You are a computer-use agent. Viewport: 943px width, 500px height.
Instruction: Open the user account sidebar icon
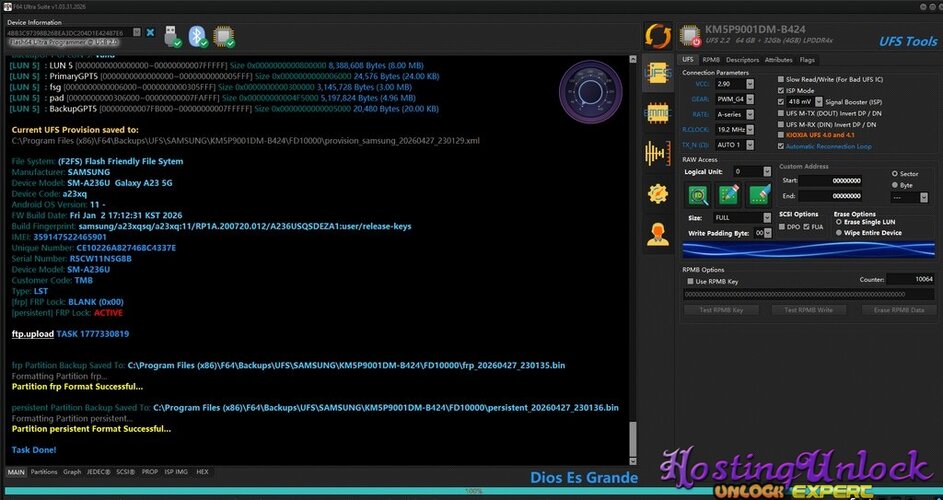(658, 234)
